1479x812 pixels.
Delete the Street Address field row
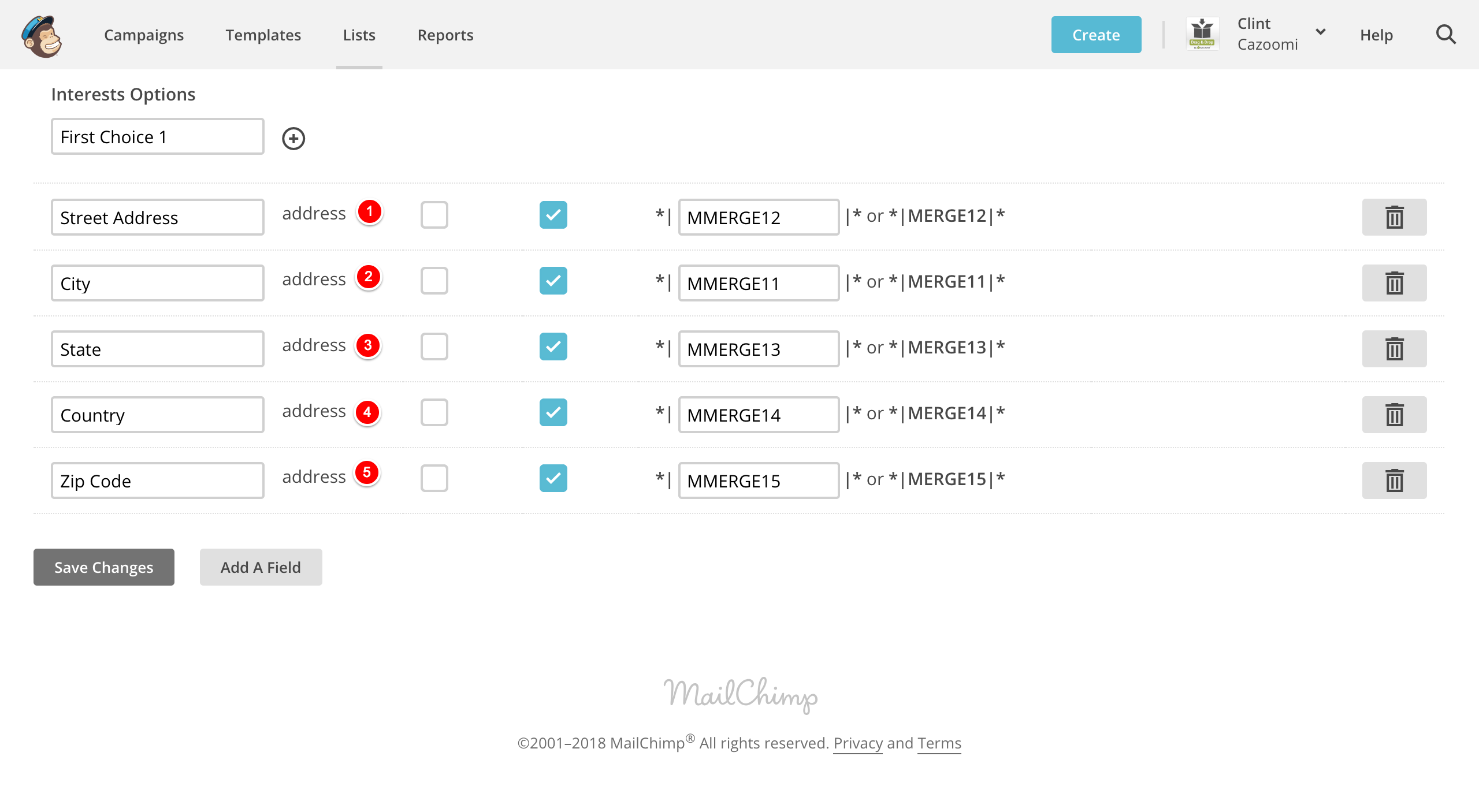(x=1394, y=217)
